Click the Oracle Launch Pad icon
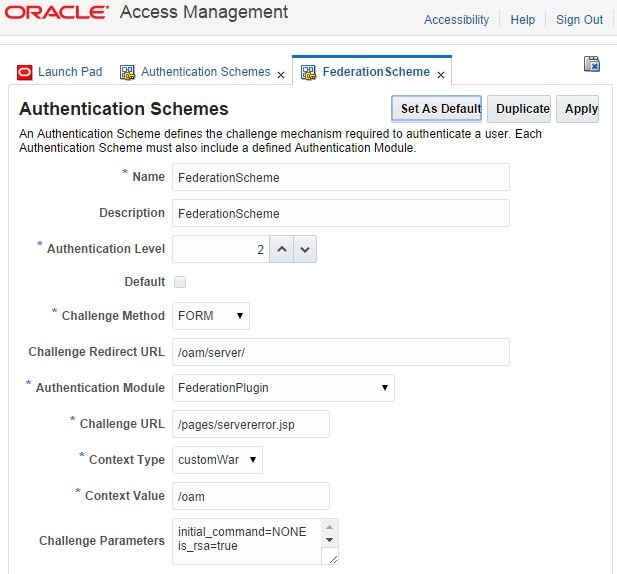Viewport: 617px width, 574px height. (x=24, y=72)
